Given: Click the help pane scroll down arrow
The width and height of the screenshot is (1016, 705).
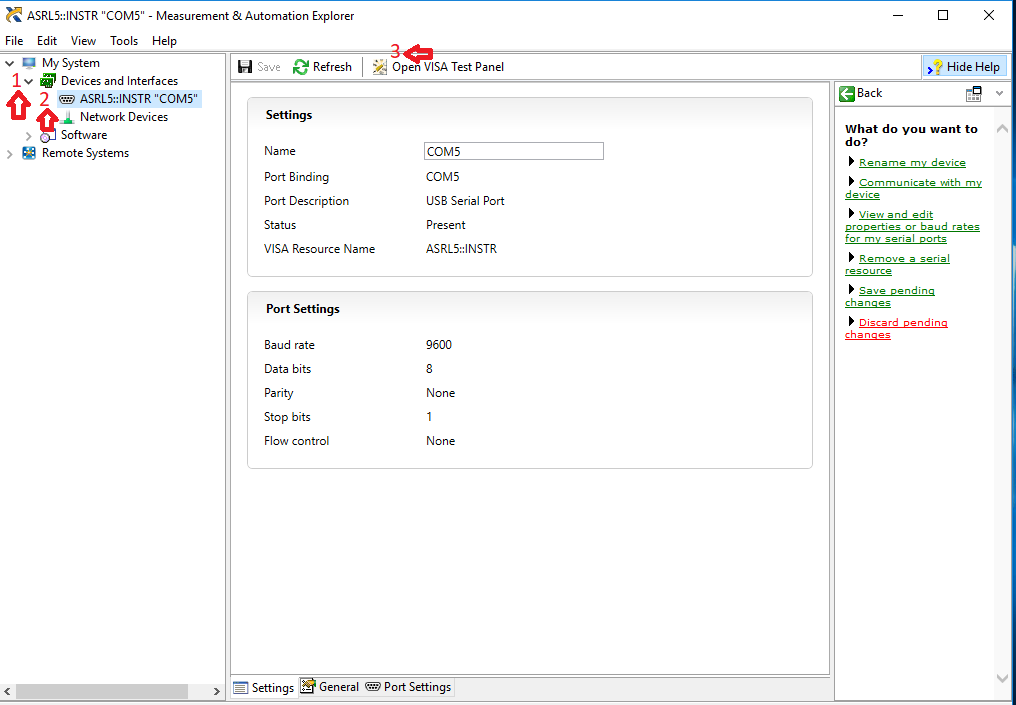Looking at the screenshot, I should point(1002,678).
